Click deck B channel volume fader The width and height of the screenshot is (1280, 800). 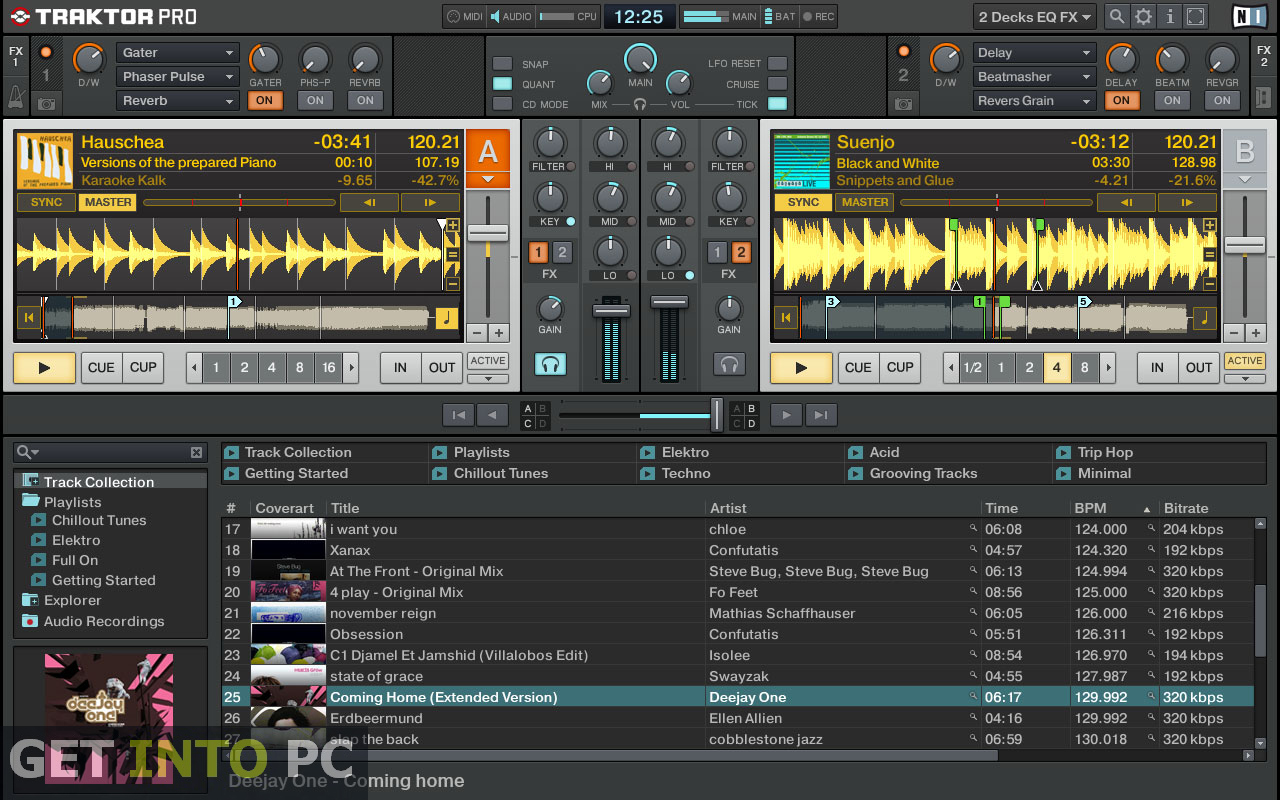point(669,301)
